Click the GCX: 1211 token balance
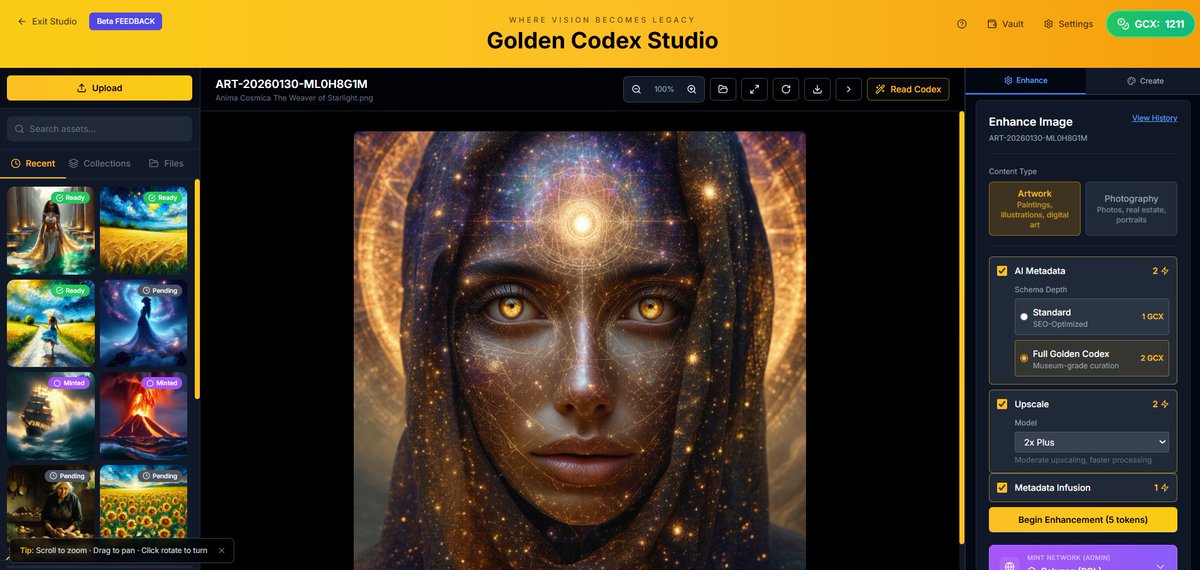Viewport: 1200px width, 570px height. tap(1150, 23)
